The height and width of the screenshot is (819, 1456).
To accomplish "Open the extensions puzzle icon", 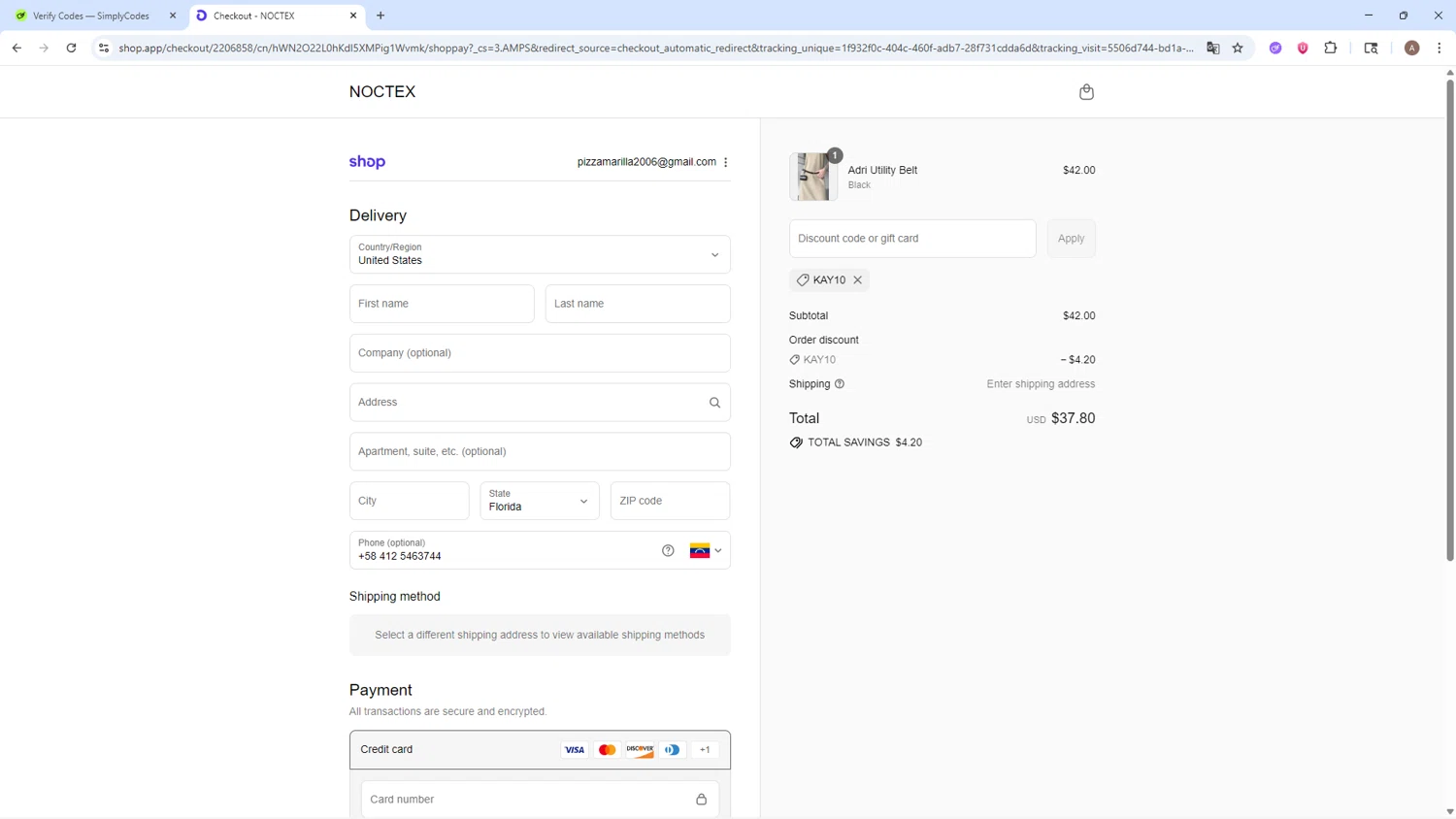I will click(x=1331, y=48).
